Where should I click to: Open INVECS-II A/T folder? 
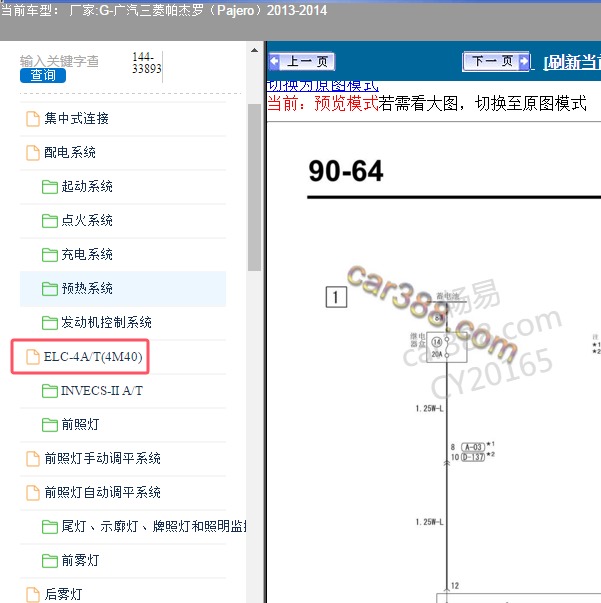click(x=102, y=391)
